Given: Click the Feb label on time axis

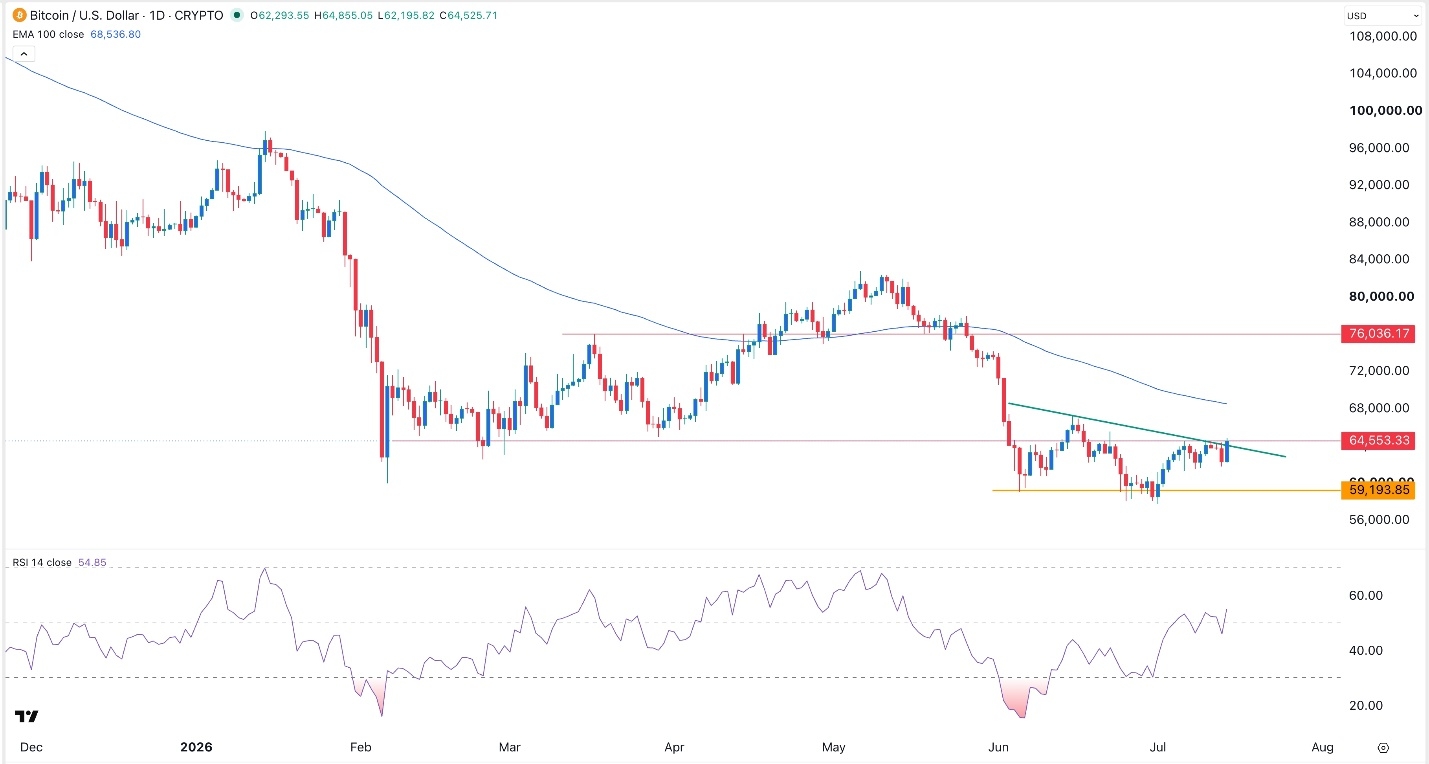Looking at the screenshot, I should click(362, 747).
